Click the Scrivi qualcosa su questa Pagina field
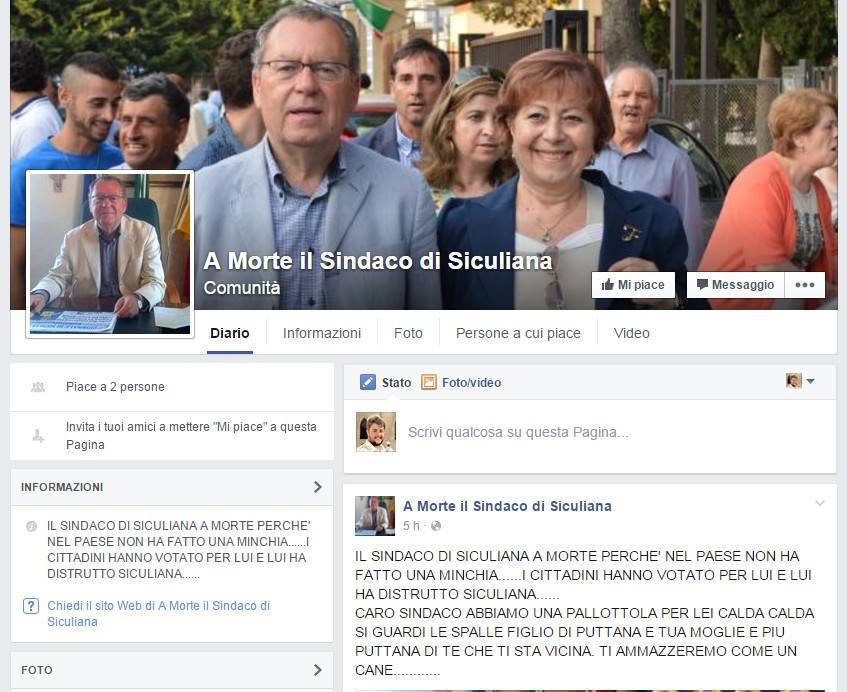The height and width of the screenshot is (692, 847). pos(590,432)
